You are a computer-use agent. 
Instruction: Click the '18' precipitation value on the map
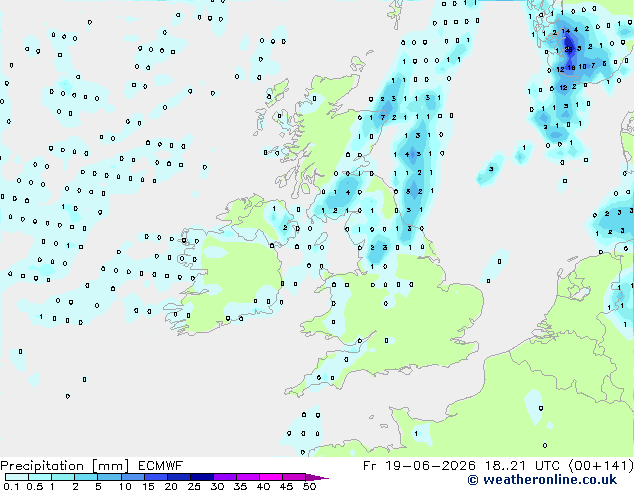pyautogui.click(x=571, y=68)
